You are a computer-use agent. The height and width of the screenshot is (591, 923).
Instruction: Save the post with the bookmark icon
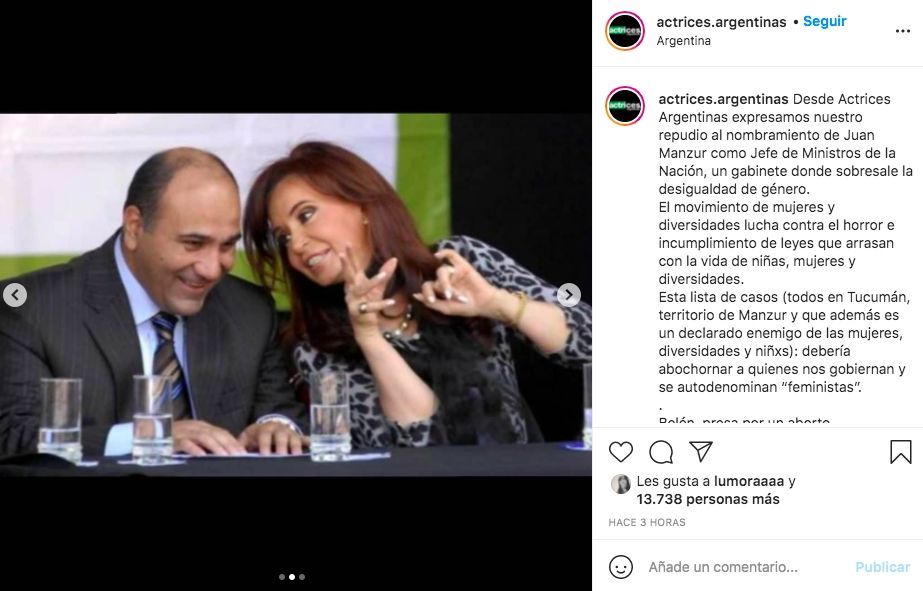(901, 452)
